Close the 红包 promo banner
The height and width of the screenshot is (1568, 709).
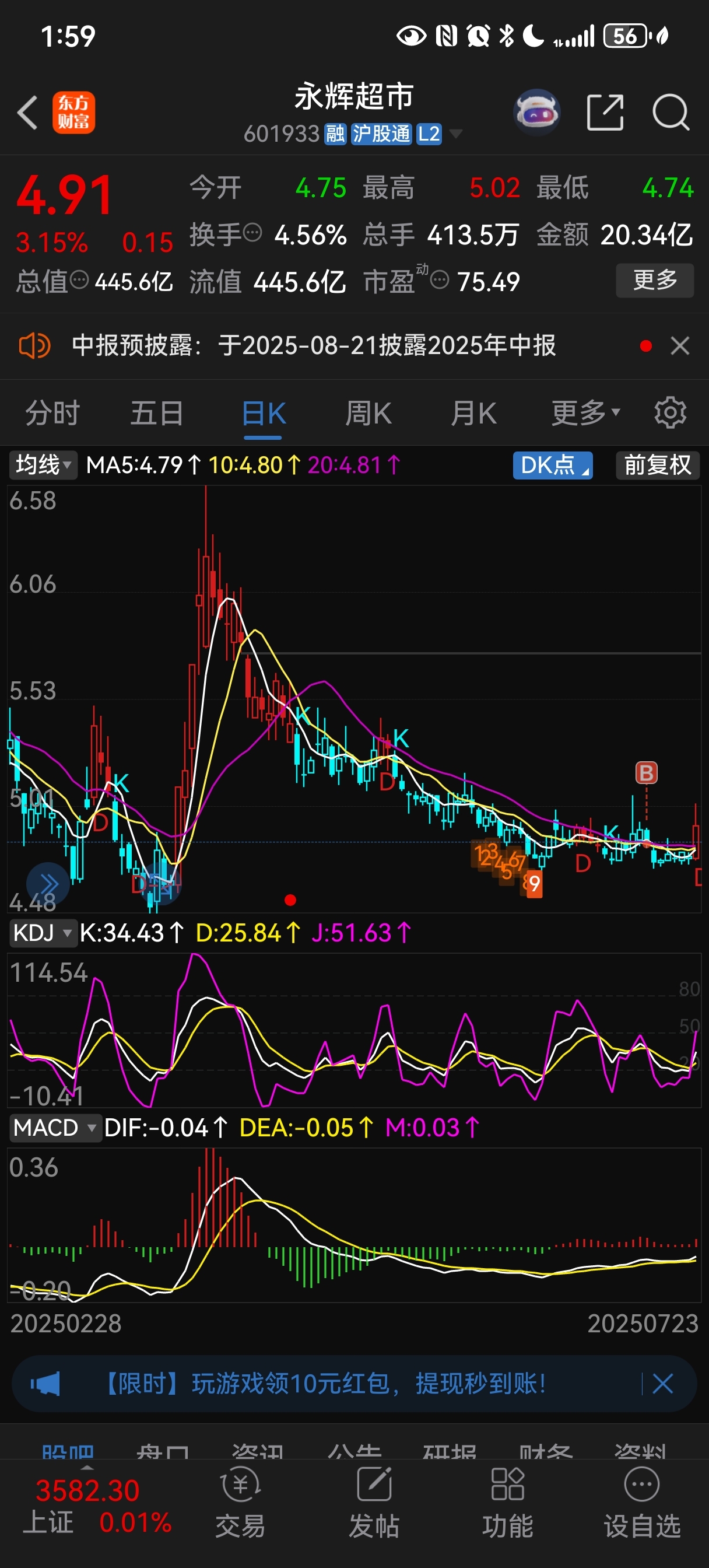point(663,1384)
